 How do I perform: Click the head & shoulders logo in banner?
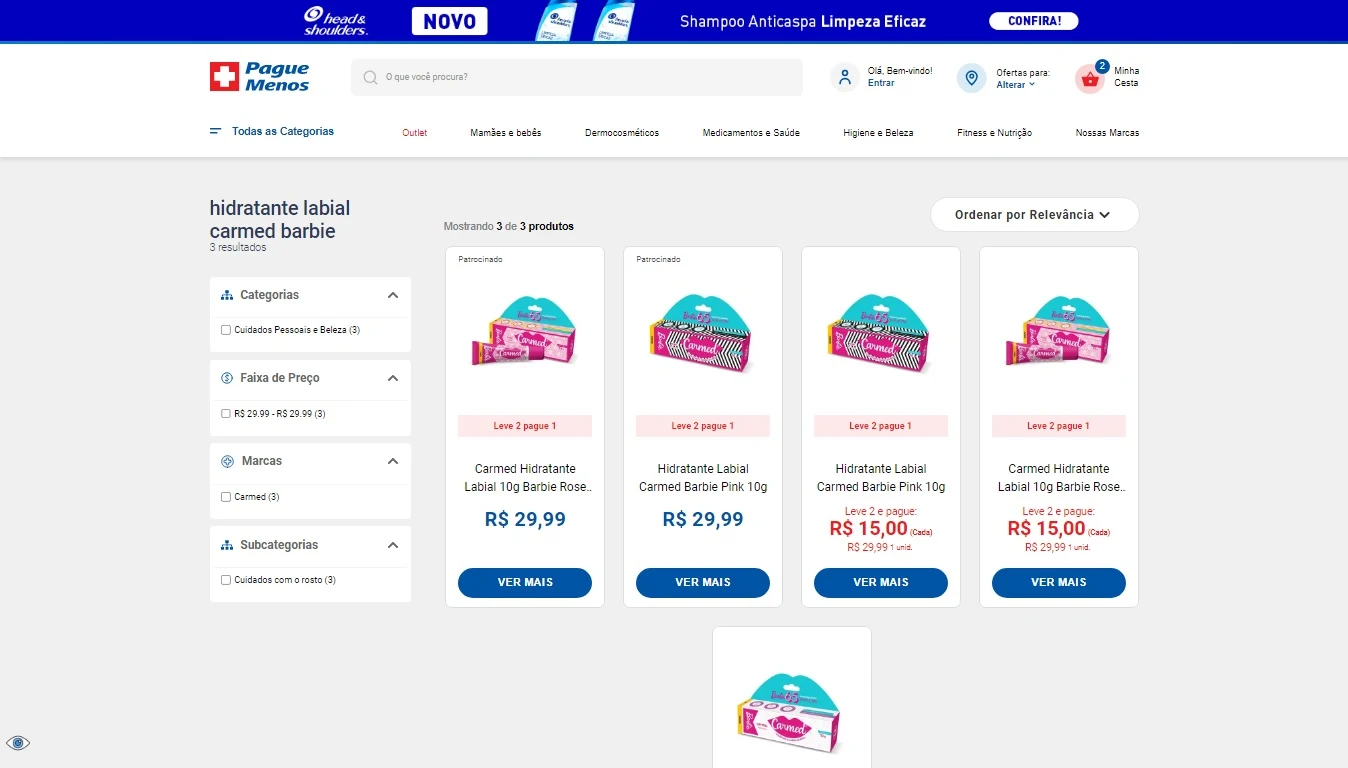tap(336, 21)
